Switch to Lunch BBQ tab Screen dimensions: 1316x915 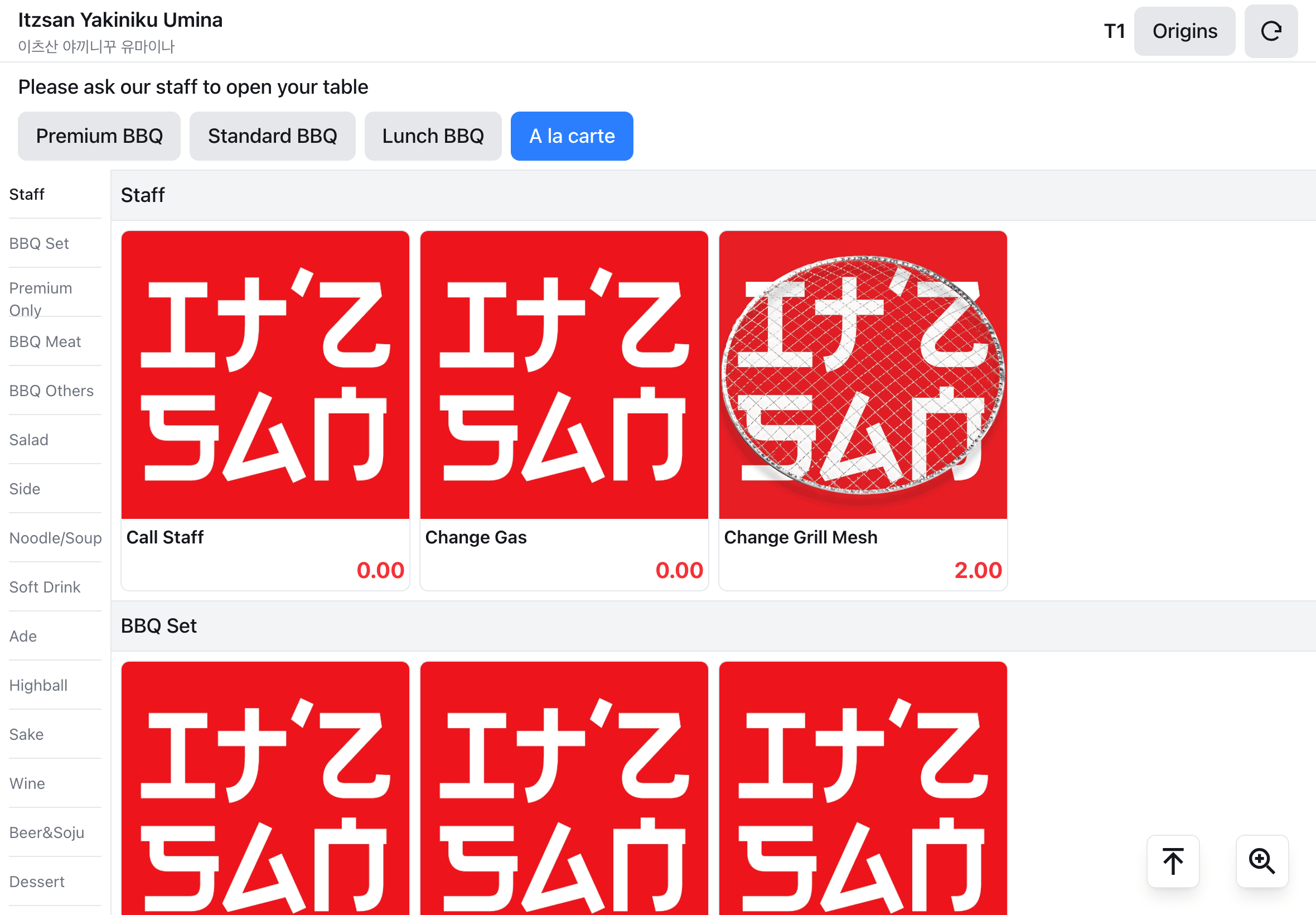pyautogui.click(x=433, y=136)
